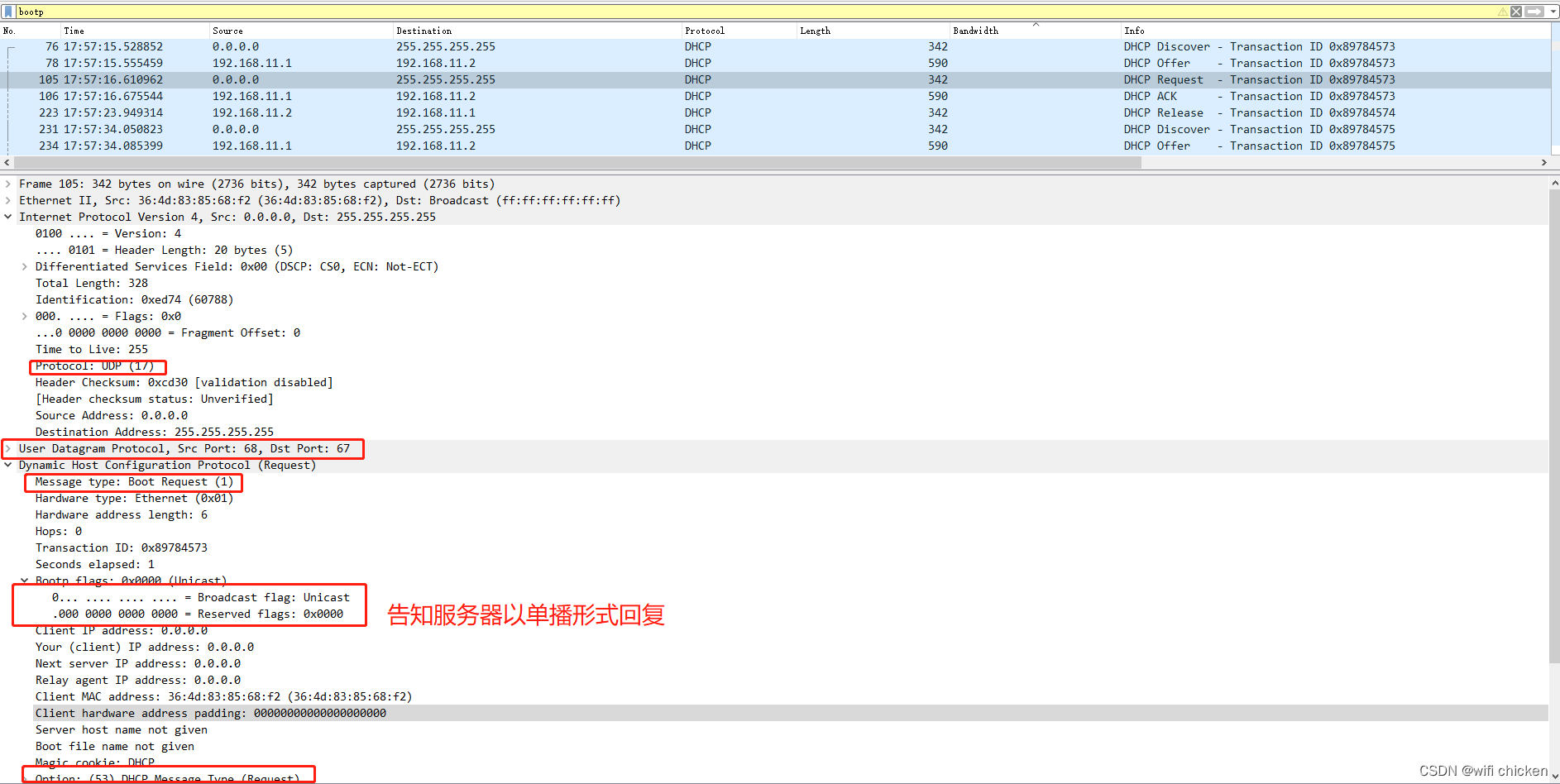
Task: Open the recent filter history dropdown
Action: click(1553, 12)
